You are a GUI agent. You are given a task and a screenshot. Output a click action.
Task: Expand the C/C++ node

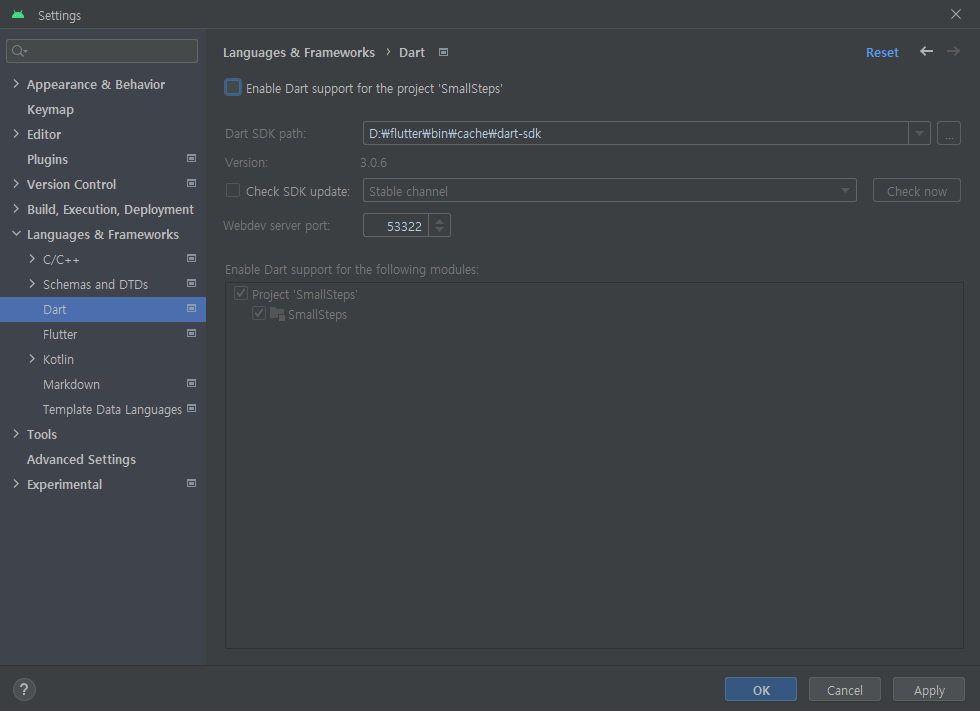[x=32, y=259]
